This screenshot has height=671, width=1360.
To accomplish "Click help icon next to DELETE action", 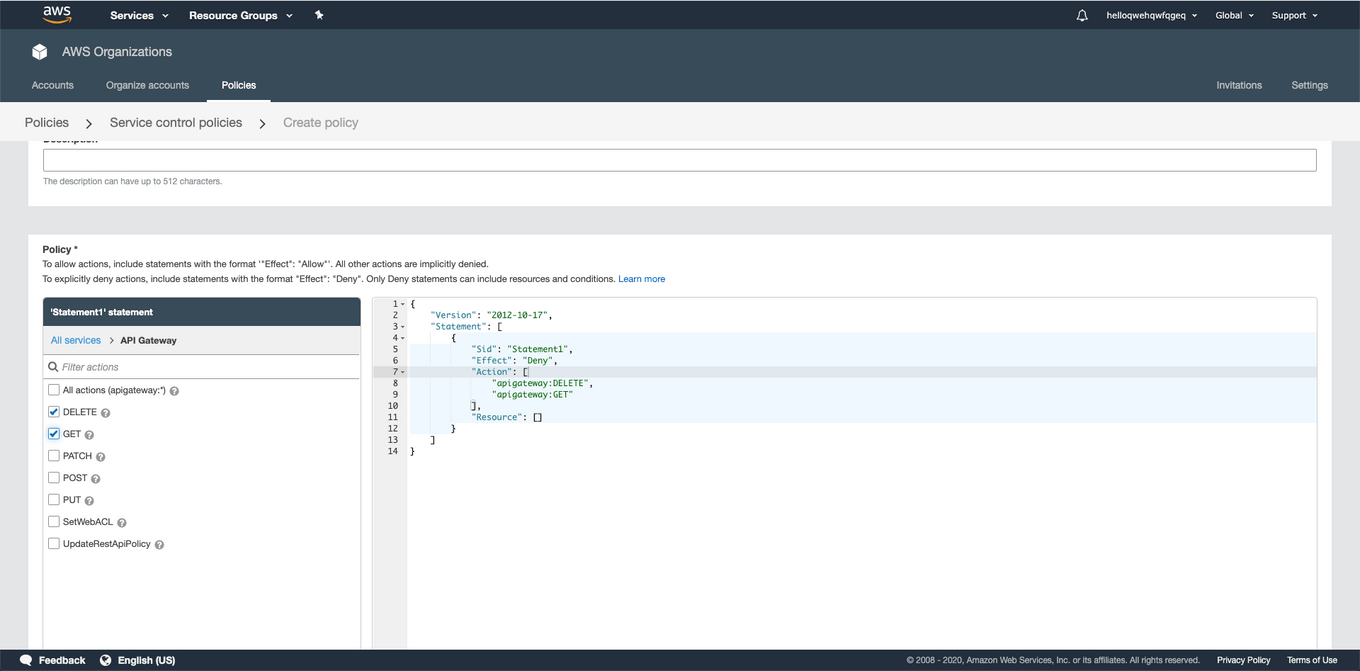I will 106,413.
